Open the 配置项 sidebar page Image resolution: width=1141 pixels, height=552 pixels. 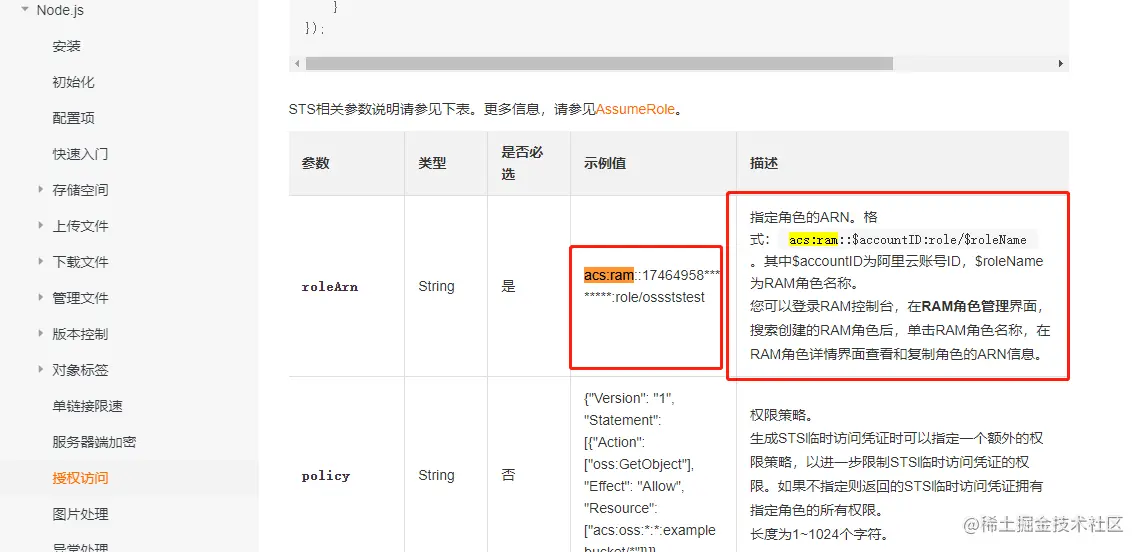click(x=73, y=119)
